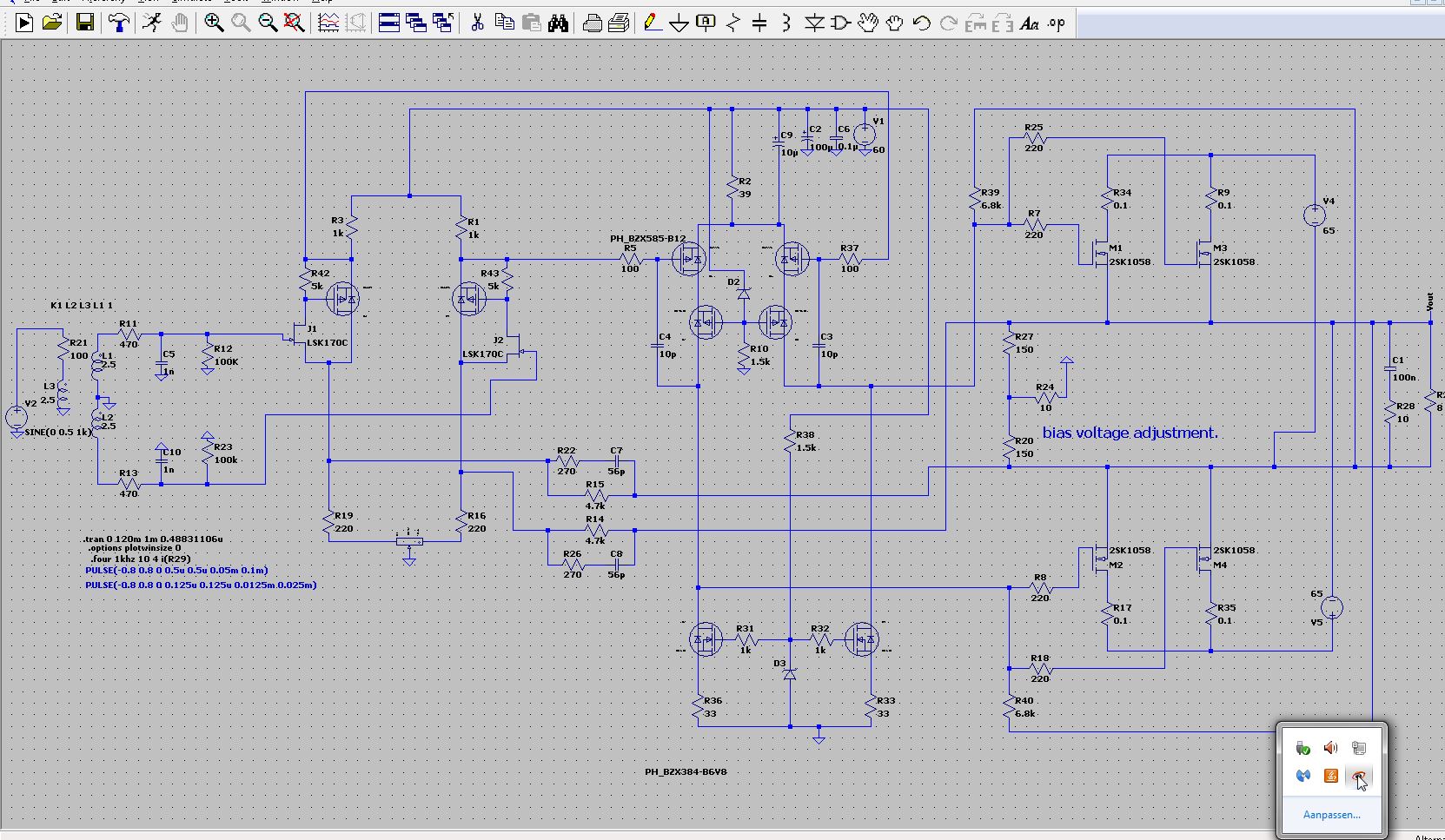Select the Zoom Out magnifier

pyautogui.click(x=268, y=23)
